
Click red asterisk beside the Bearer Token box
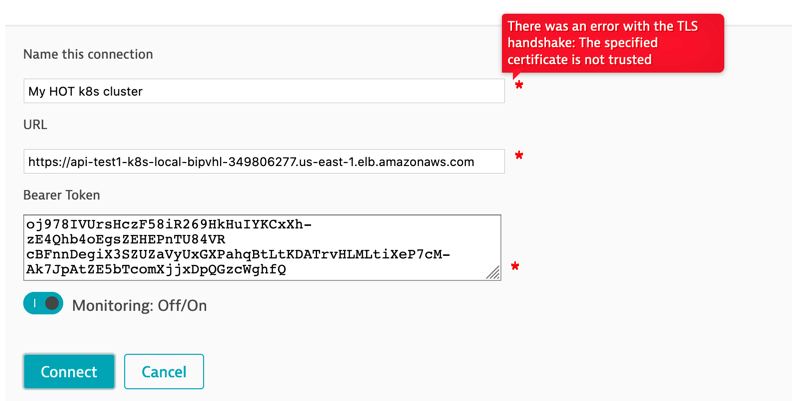[515, 267]
